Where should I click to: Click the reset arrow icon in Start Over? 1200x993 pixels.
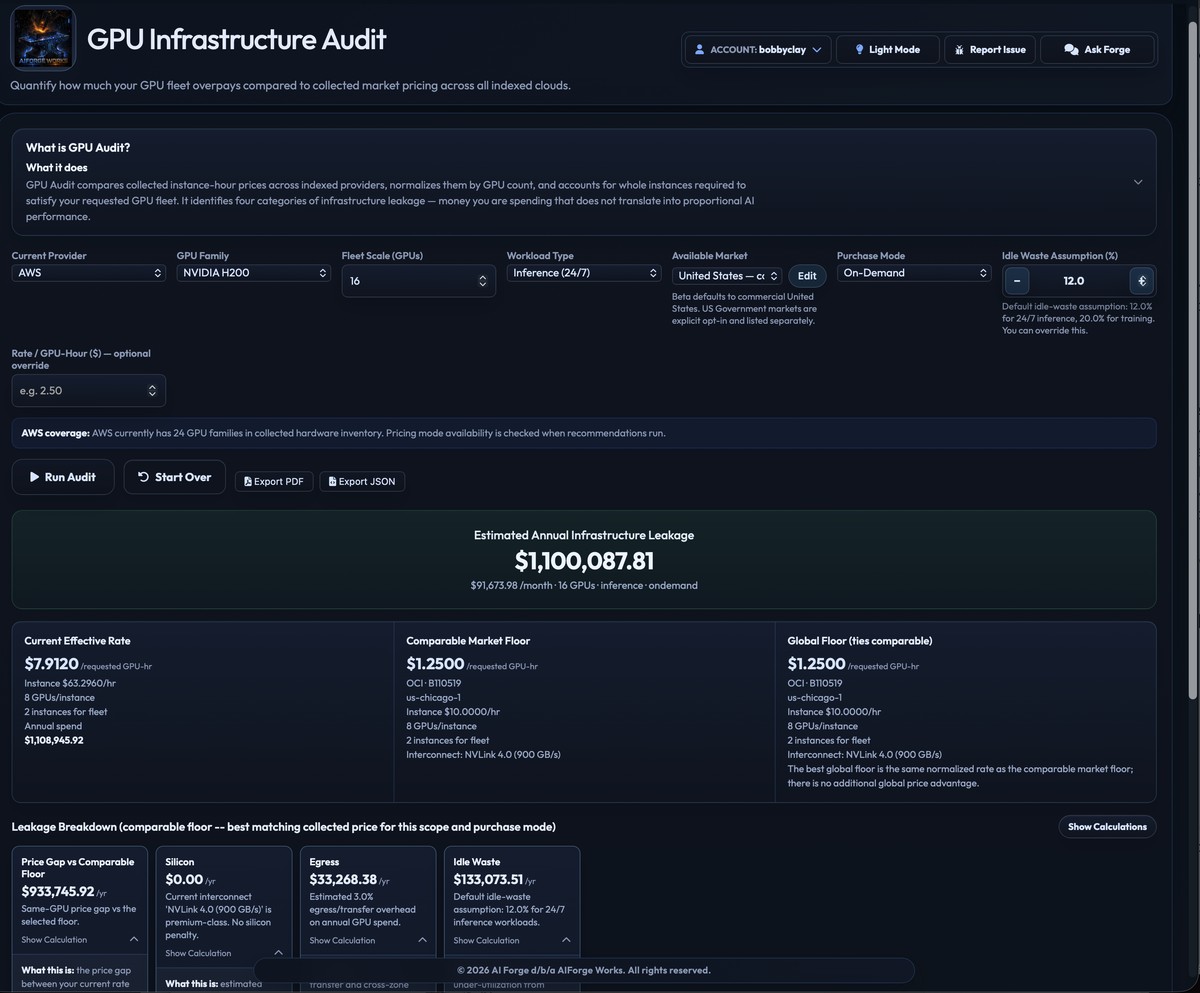pos(143,477)
